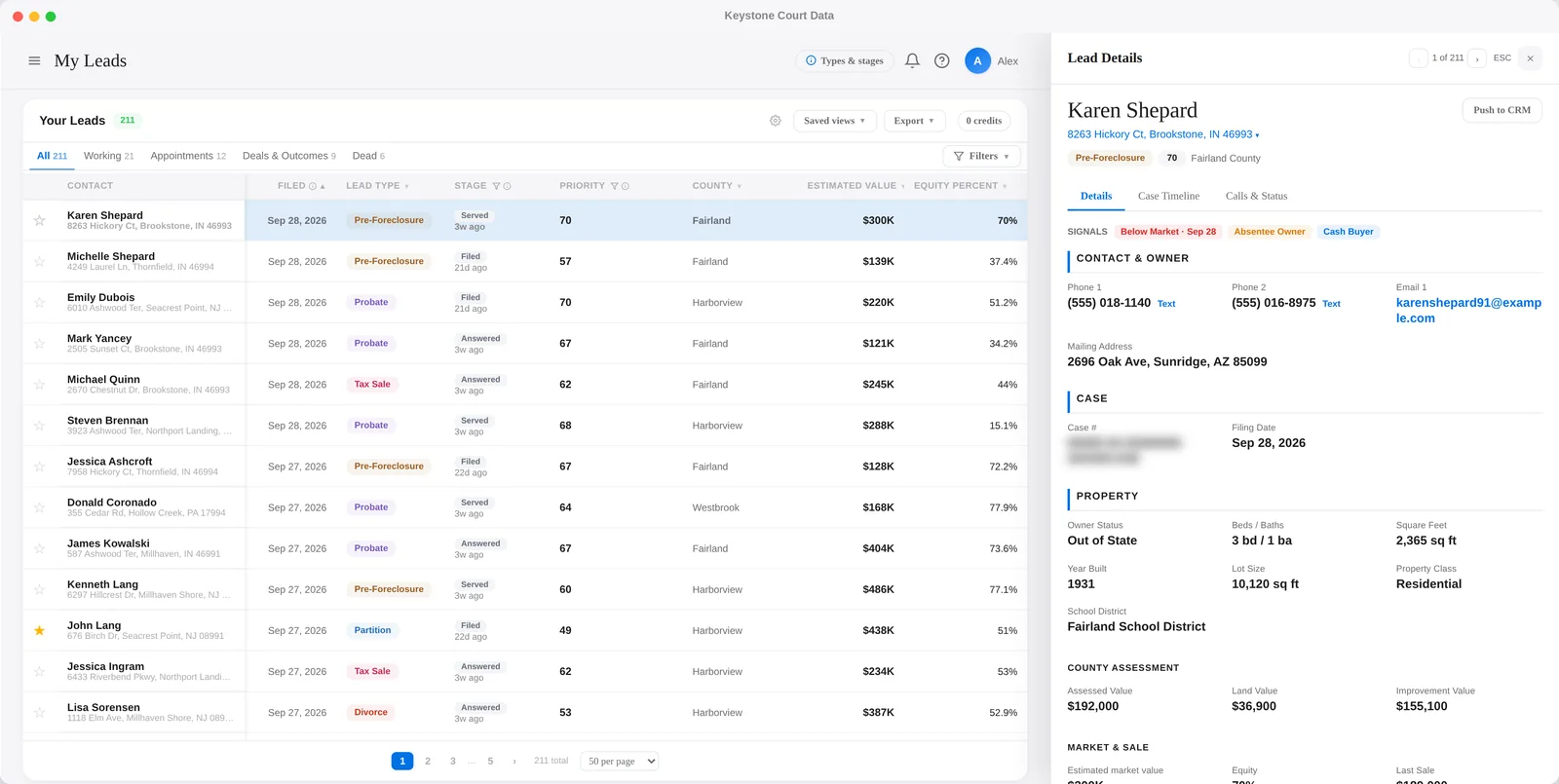This screenshot has height=784, width=1559.
Task: Select the Details tab in Lead Details
Action: coord(1096,196)
